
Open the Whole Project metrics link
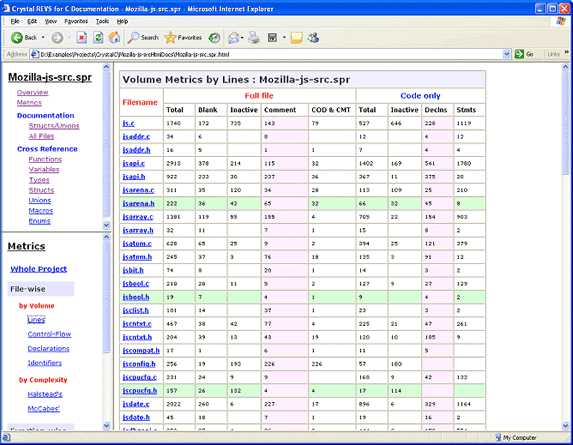tap(39, 269)
